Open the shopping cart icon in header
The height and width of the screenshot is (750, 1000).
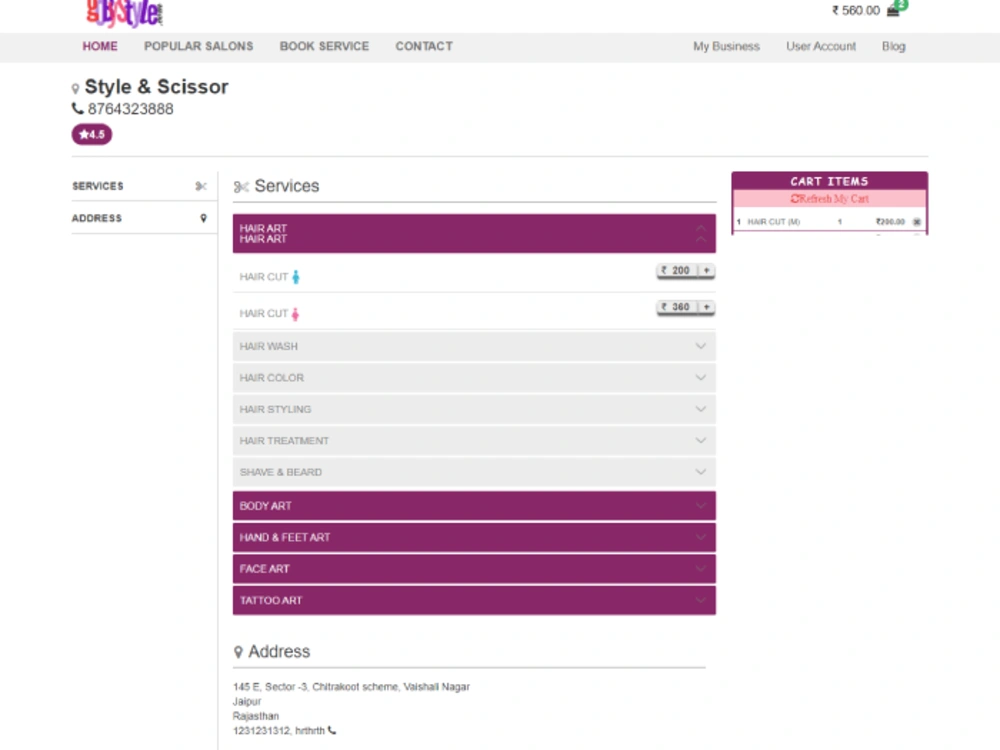pyautogui.click(x=893, y=11)
